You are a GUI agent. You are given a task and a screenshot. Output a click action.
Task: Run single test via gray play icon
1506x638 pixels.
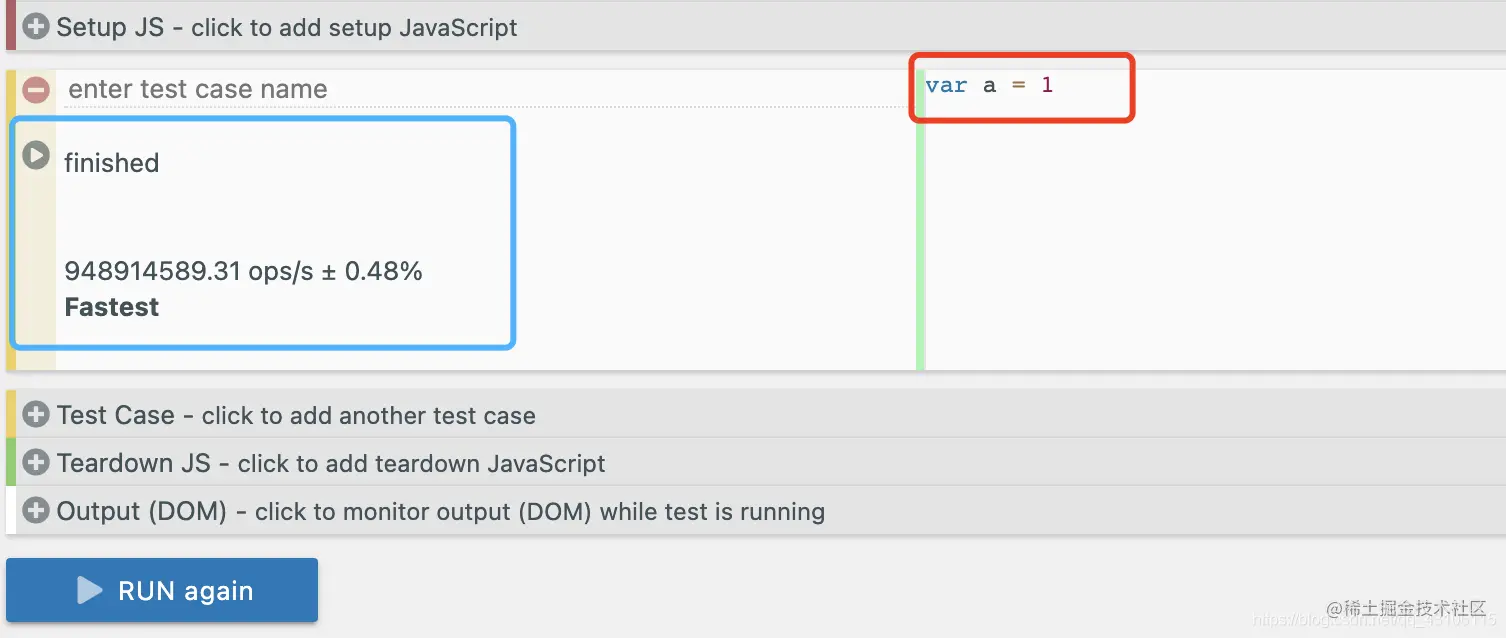coord(36,155)
